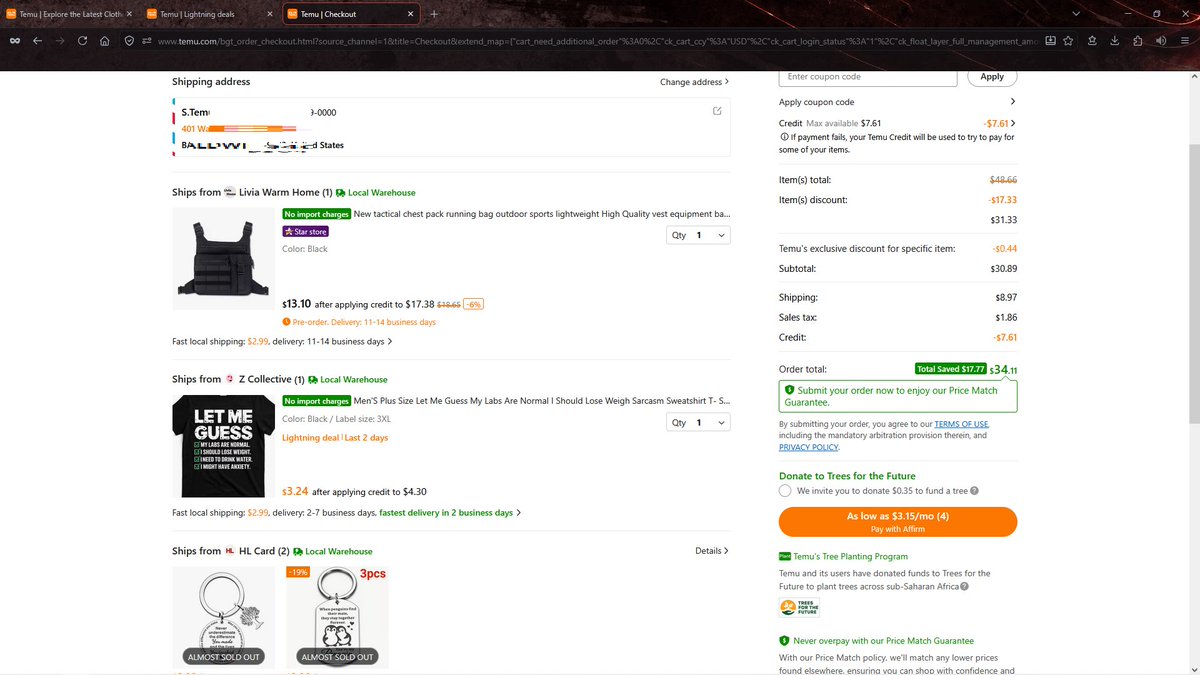Reload the checkout page
The height and width of the screenshot is (675, 1200).
(82, 41)
